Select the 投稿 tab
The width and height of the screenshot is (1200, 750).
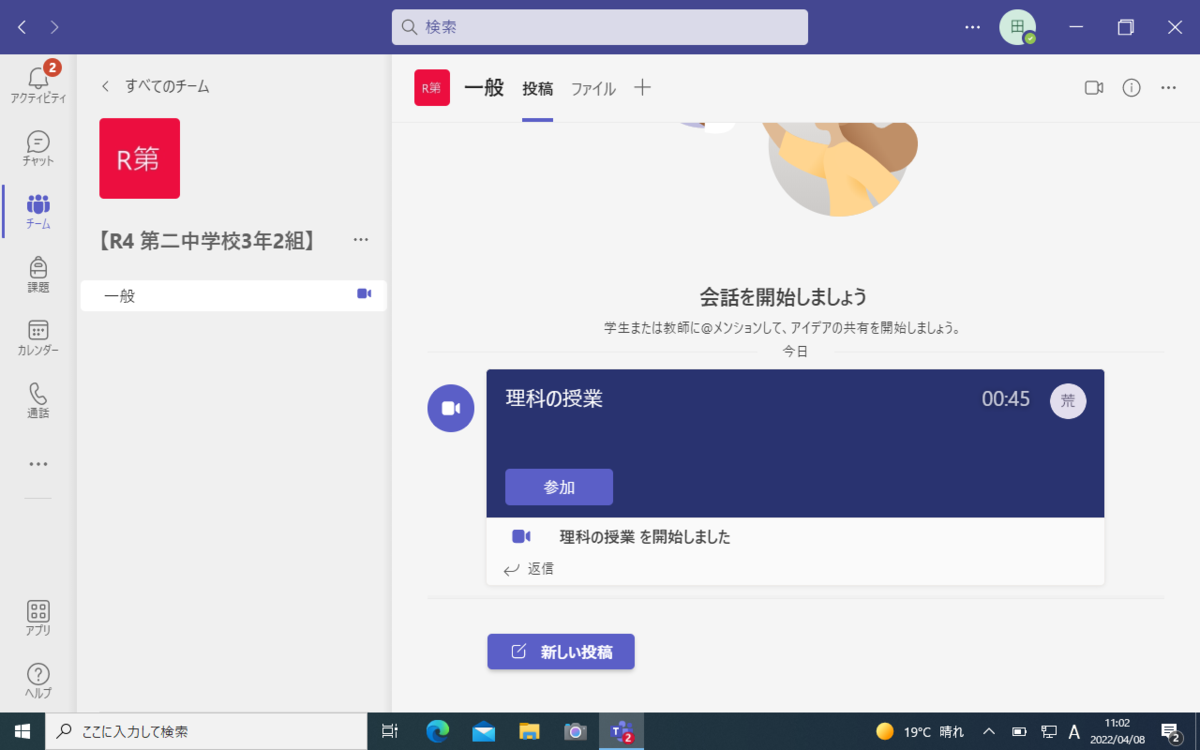click(537, 89)
